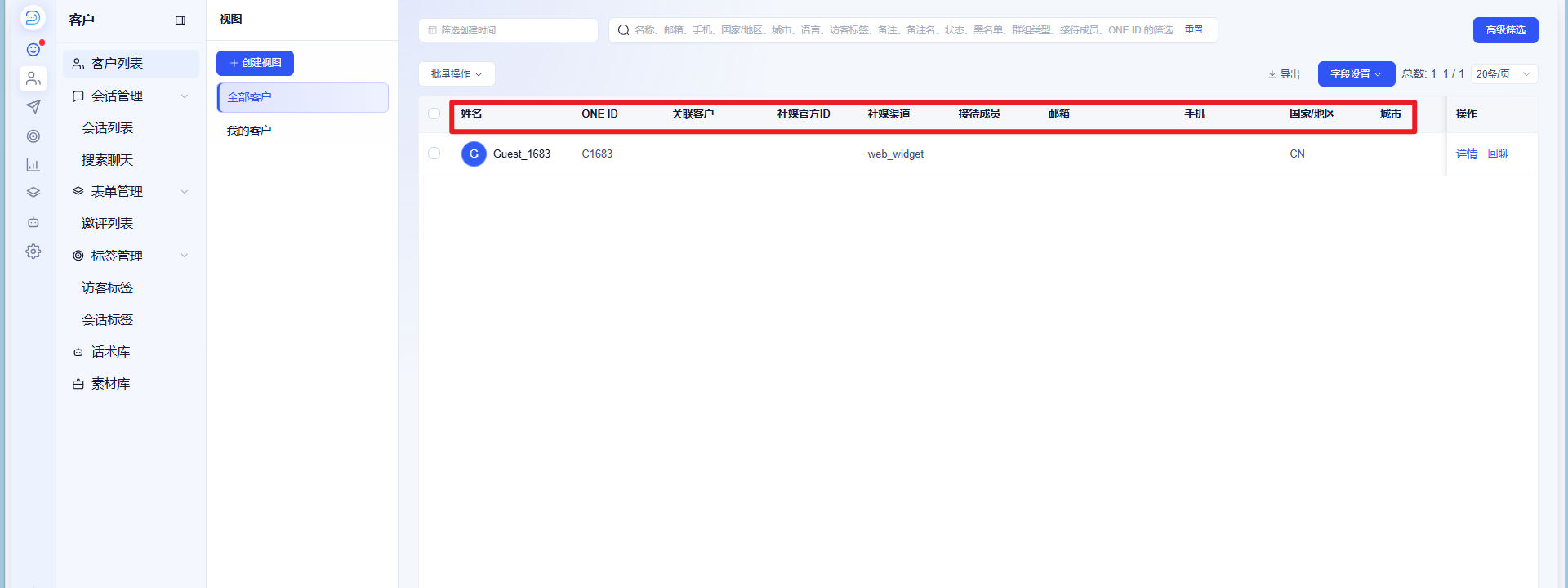The width and height of the screenshot is (1568, 588).
Task: Open the paper plane send icon
Action: click(x=33, y=107)
